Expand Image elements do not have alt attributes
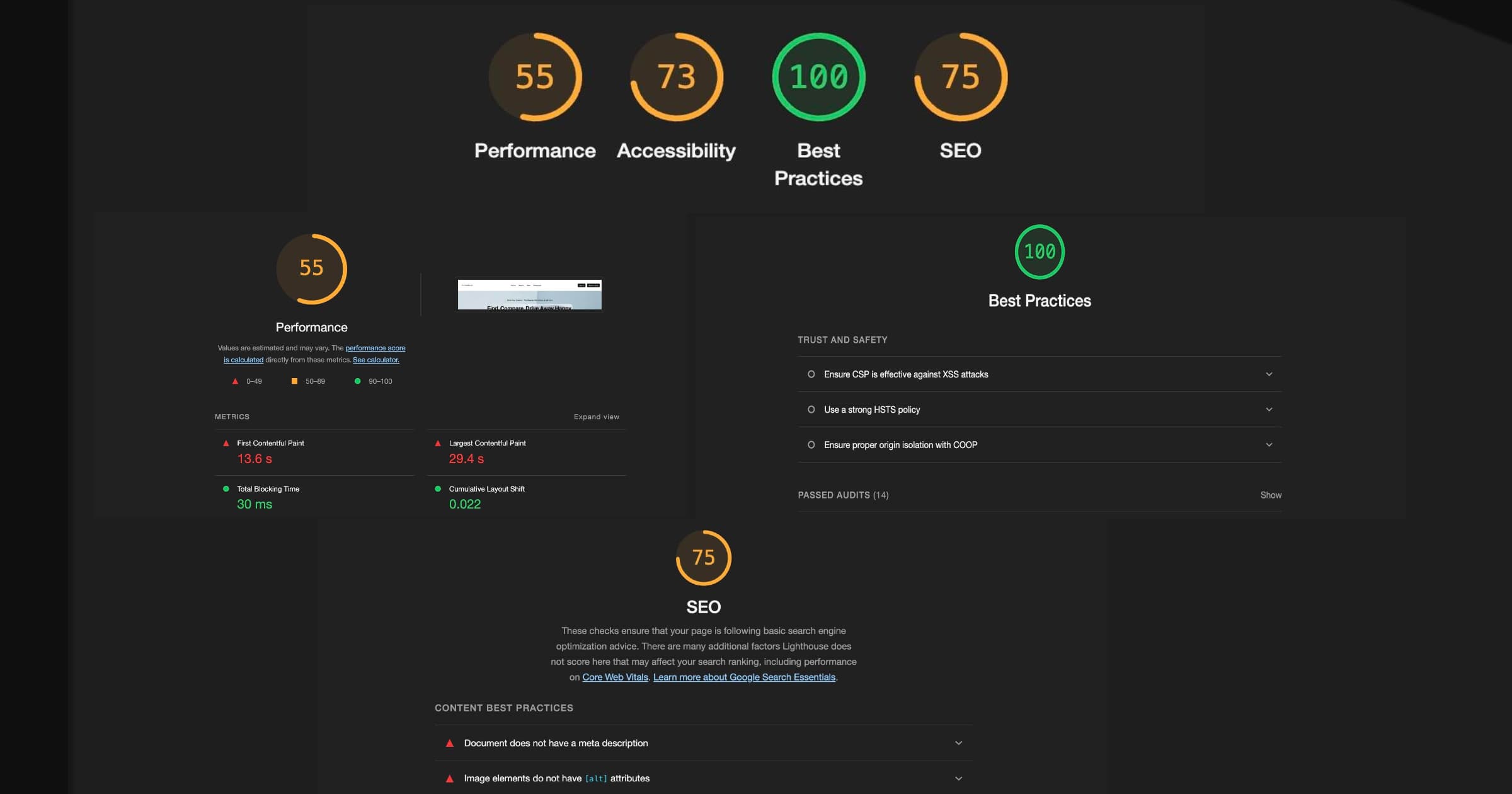Viewport: 1512px width, 794px height. pyautogui.click(x=958, y=779)
